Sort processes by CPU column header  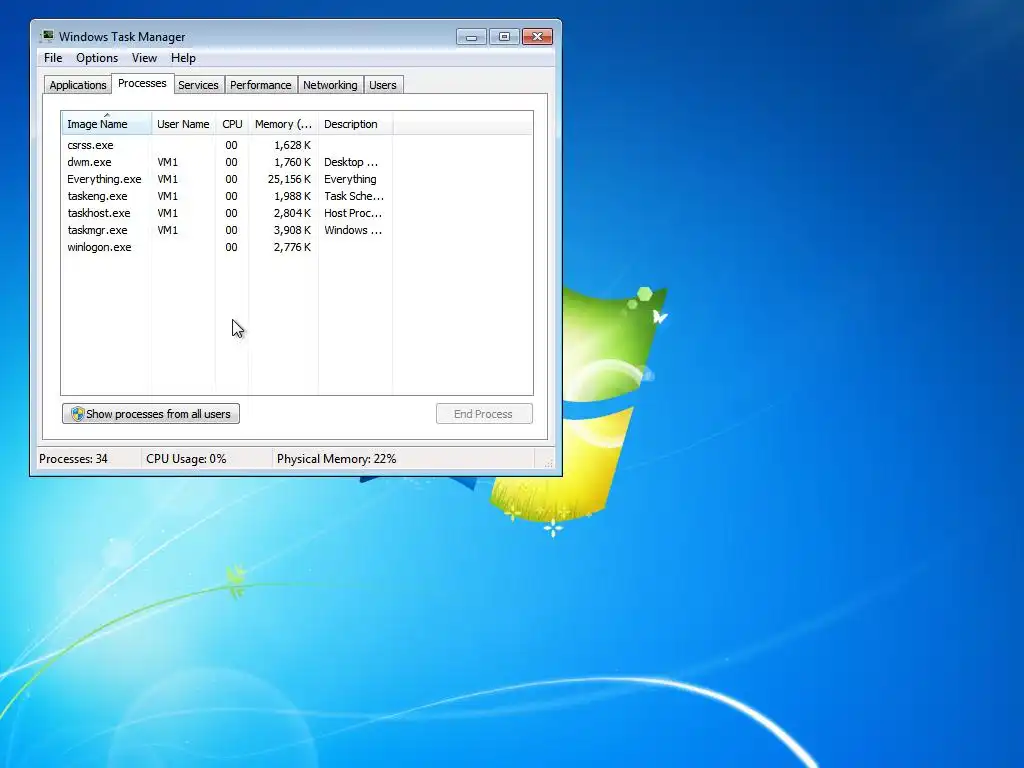coord(232,123)
